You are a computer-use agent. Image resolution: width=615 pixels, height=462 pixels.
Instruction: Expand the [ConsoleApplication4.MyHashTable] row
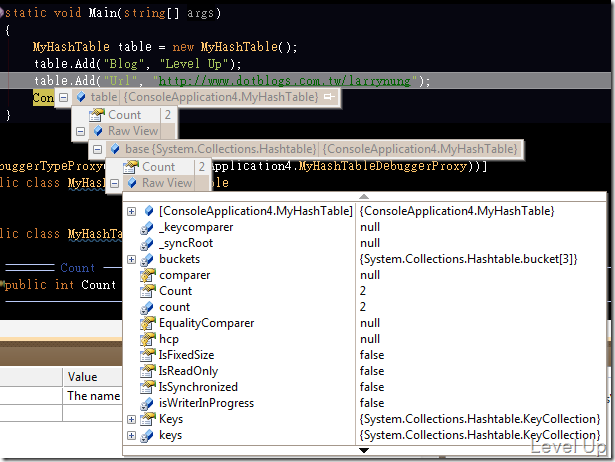pos(131,211)
